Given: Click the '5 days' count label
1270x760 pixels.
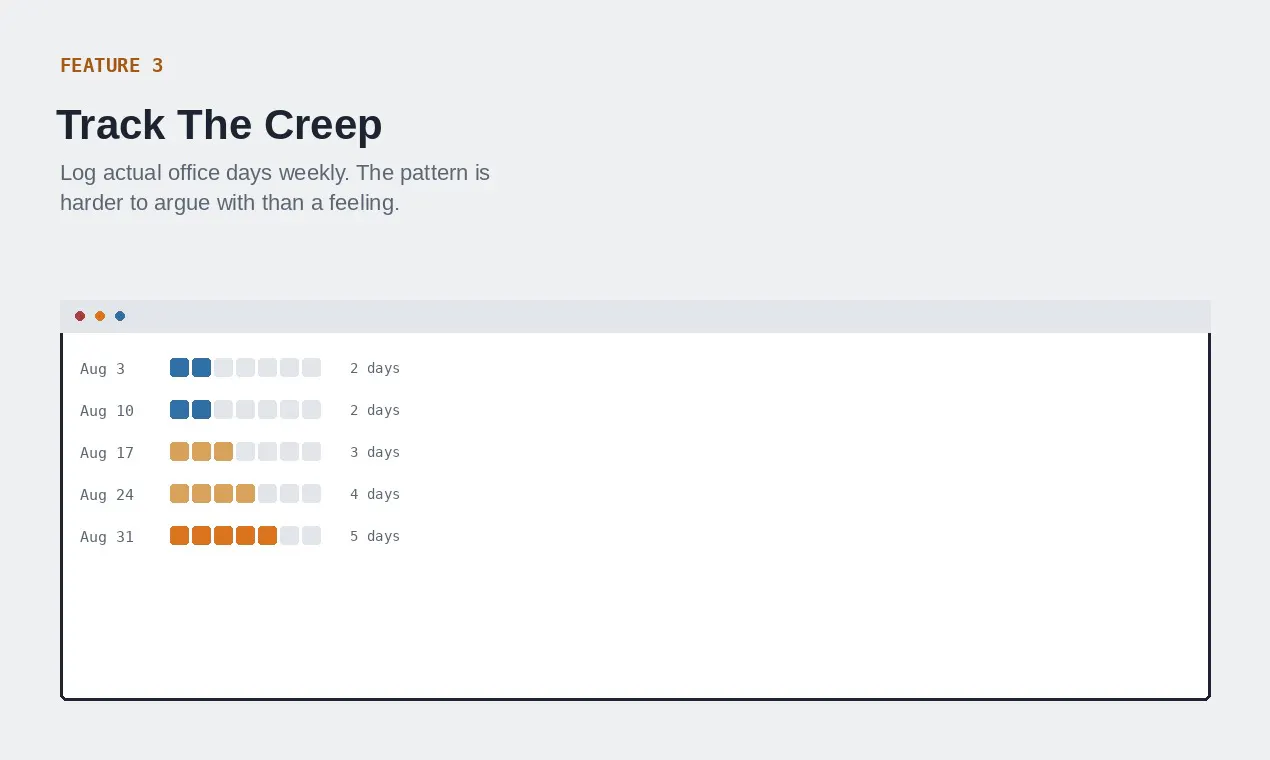Looking at the screenshot, I should 375,536.
